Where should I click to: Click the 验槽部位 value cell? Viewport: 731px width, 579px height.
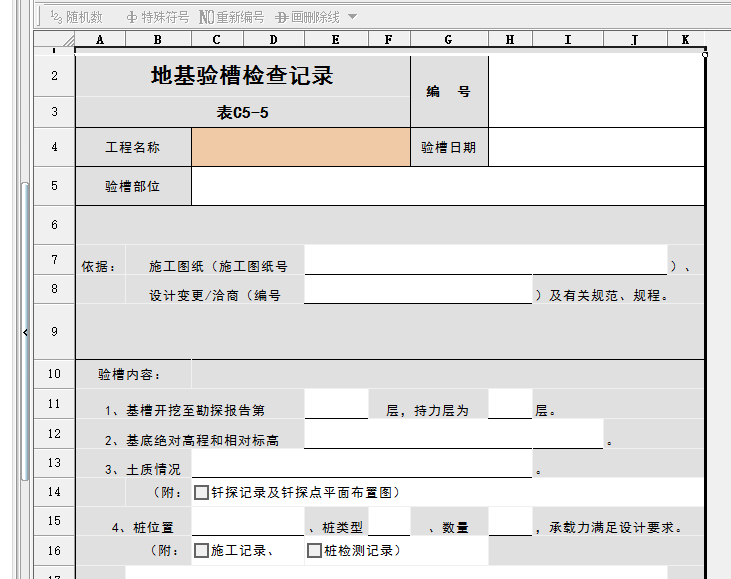447,186
